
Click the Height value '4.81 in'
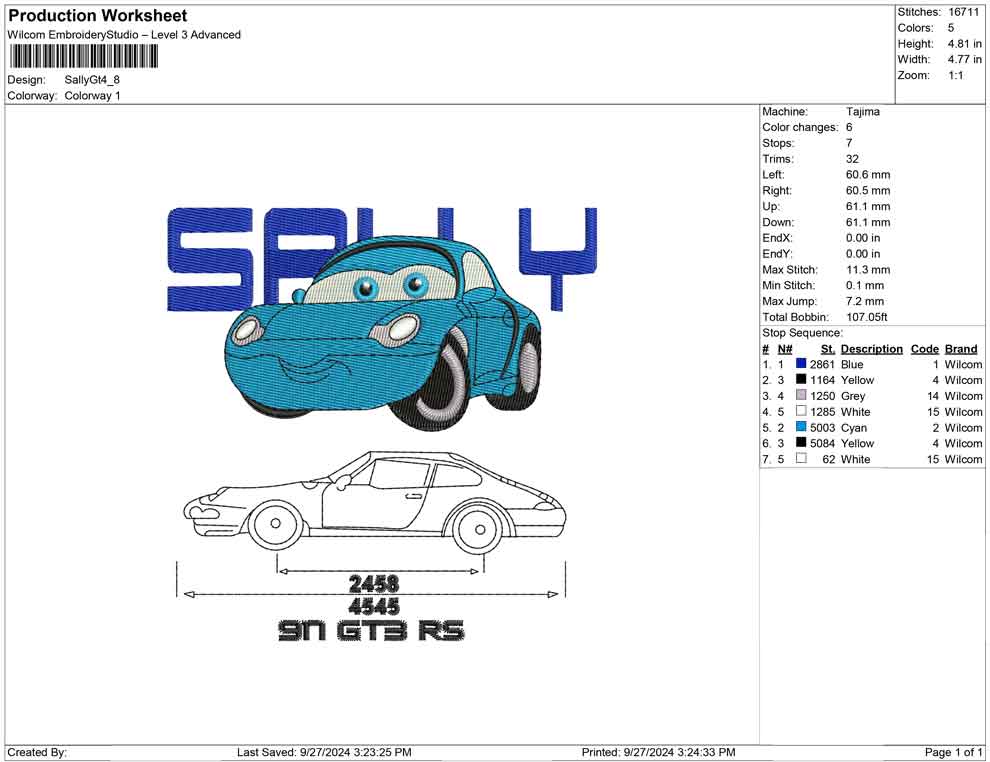click(x=965, y=44)
